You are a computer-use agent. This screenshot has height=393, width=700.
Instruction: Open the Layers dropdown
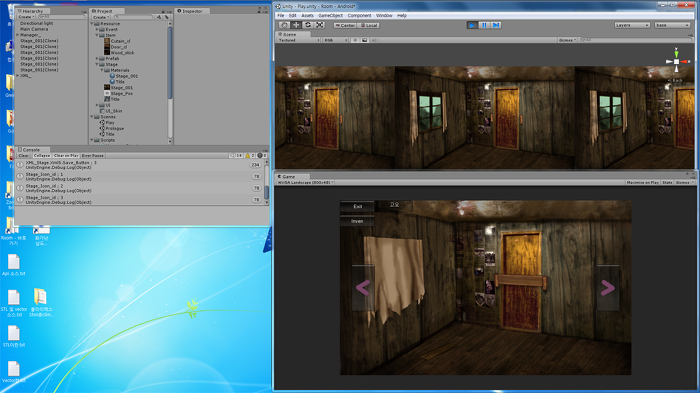pyautogui.click(x=632, y=25)
